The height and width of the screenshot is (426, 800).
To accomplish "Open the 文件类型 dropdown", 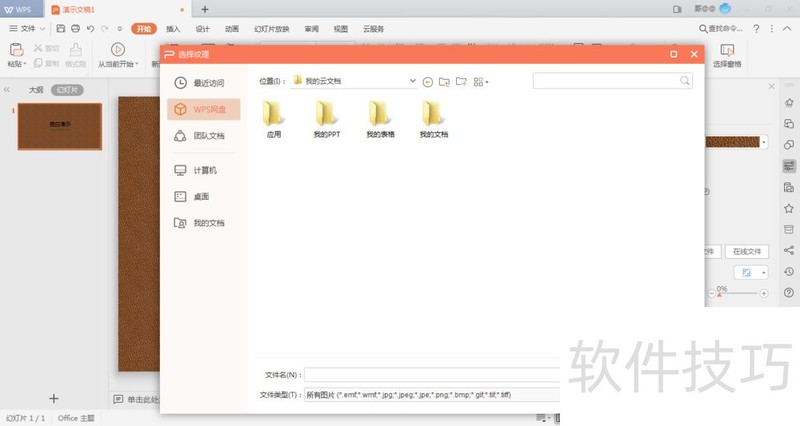I will [x=432, y=394].
